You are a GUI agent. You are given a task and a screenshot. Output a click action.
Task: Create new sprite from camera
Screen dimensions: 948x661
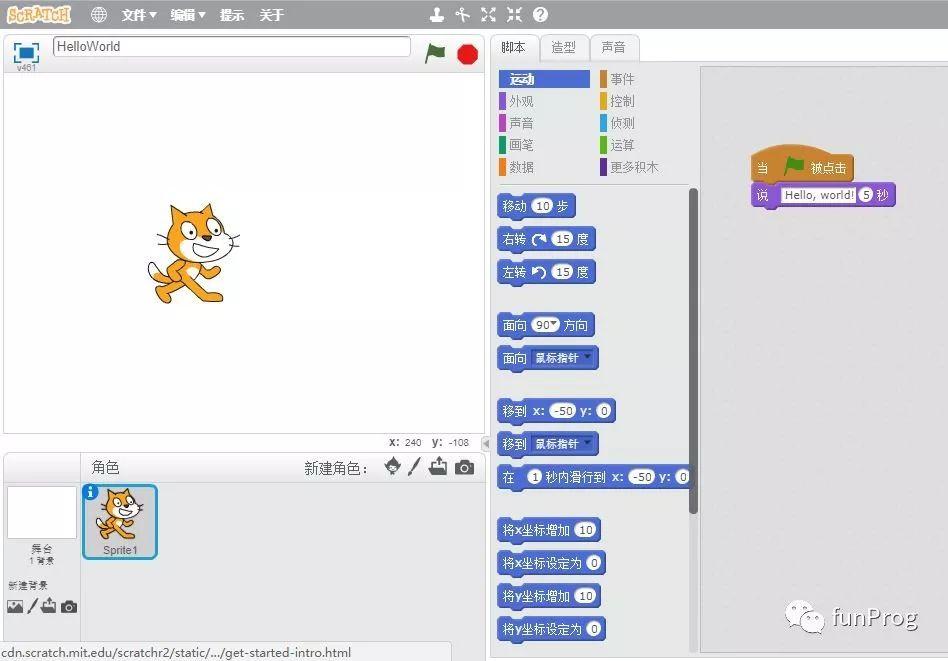click(x=464, y=467)
